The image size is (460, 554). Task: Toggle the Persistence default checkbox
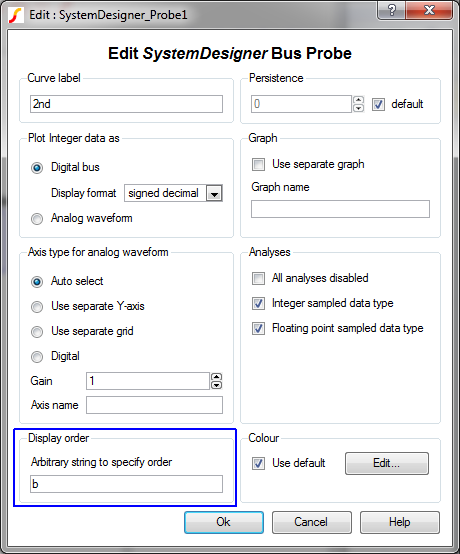378,105
